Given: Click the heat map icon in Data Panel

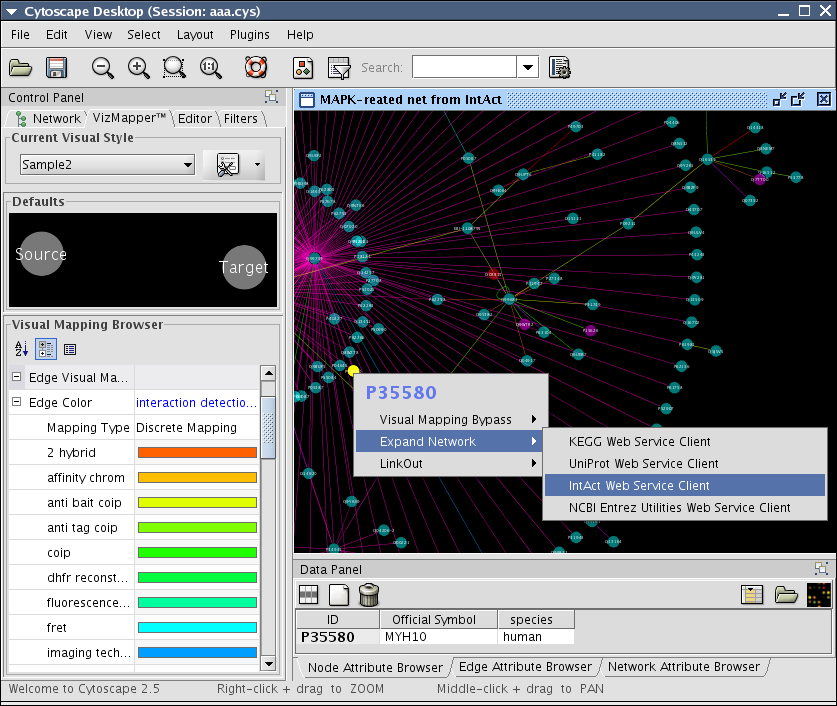Looking at the screenshot, I should pyautogui.click(x=818, y=595).
